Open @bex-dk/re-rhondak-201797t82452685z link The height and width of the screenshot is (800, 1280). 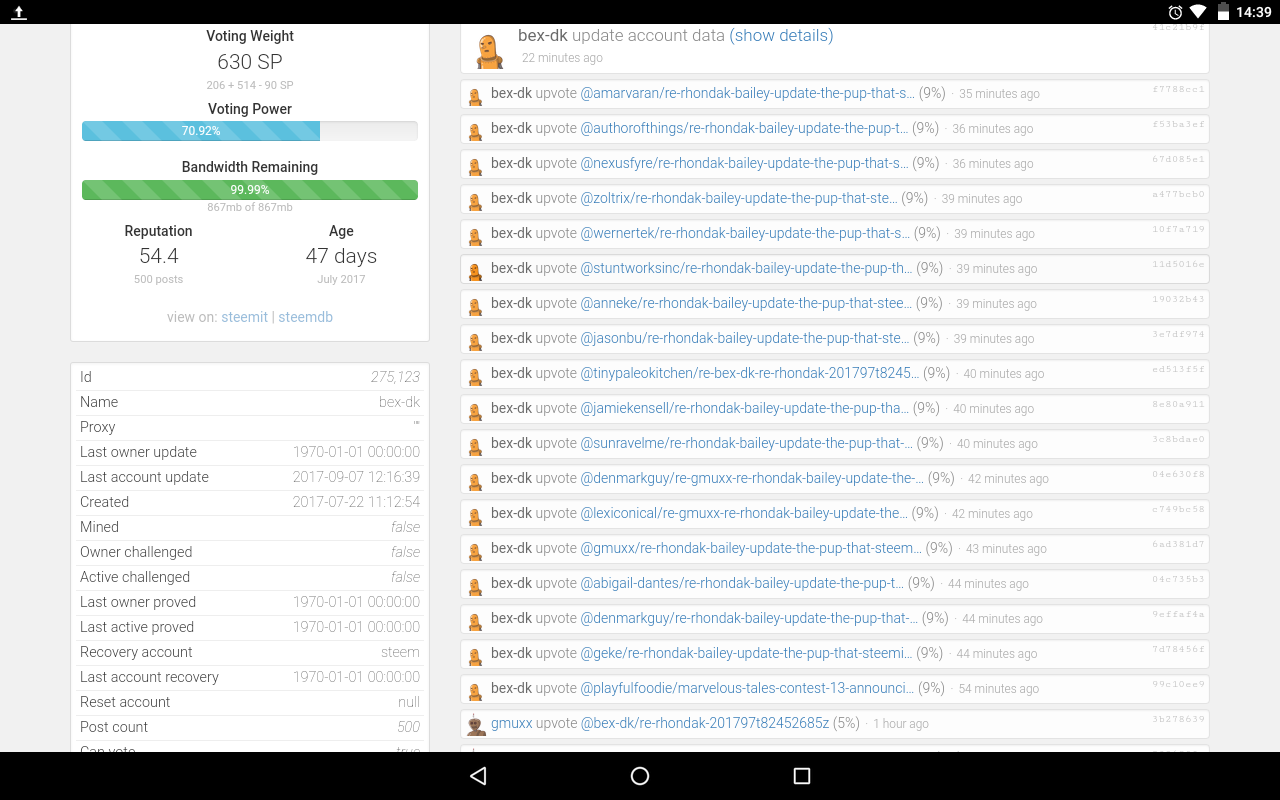[705, 723]
